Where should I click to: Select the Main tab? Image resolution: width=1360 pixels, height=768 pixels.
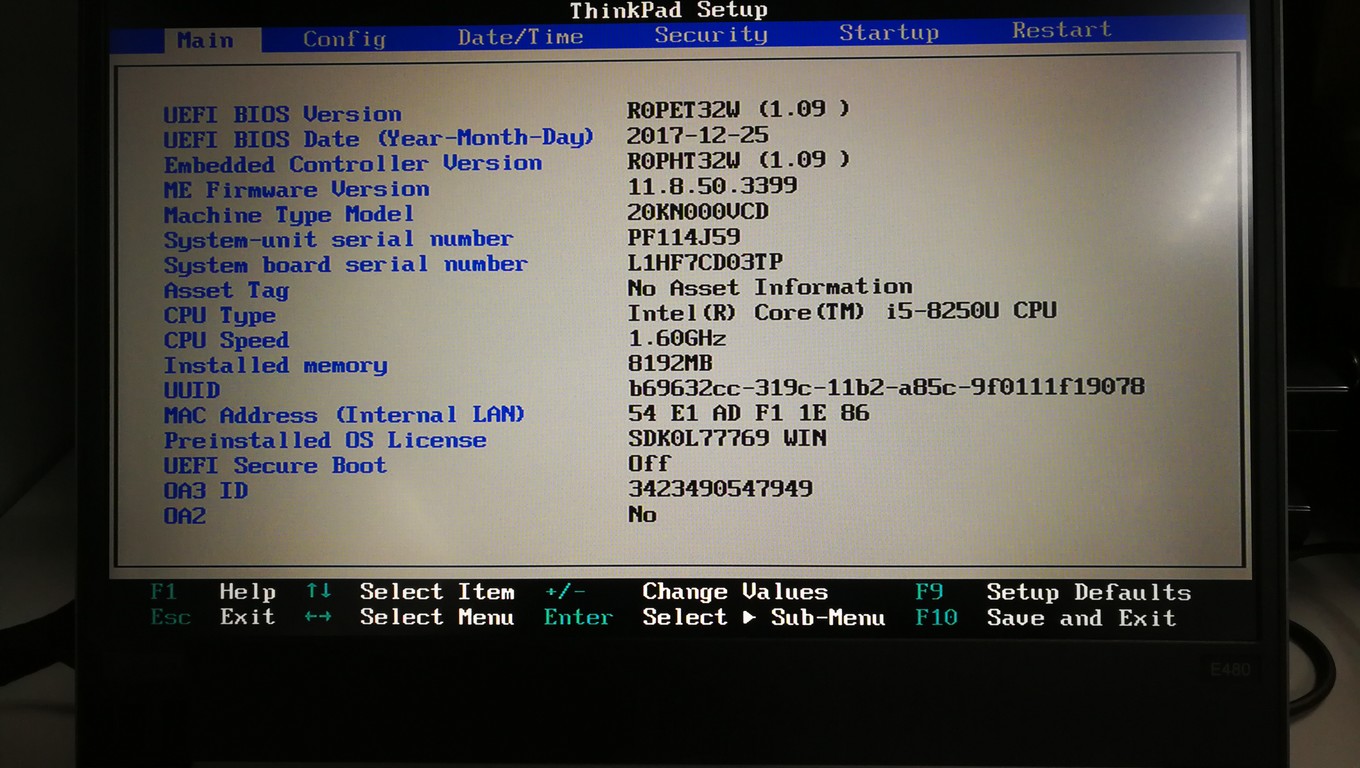pos(205,40)
